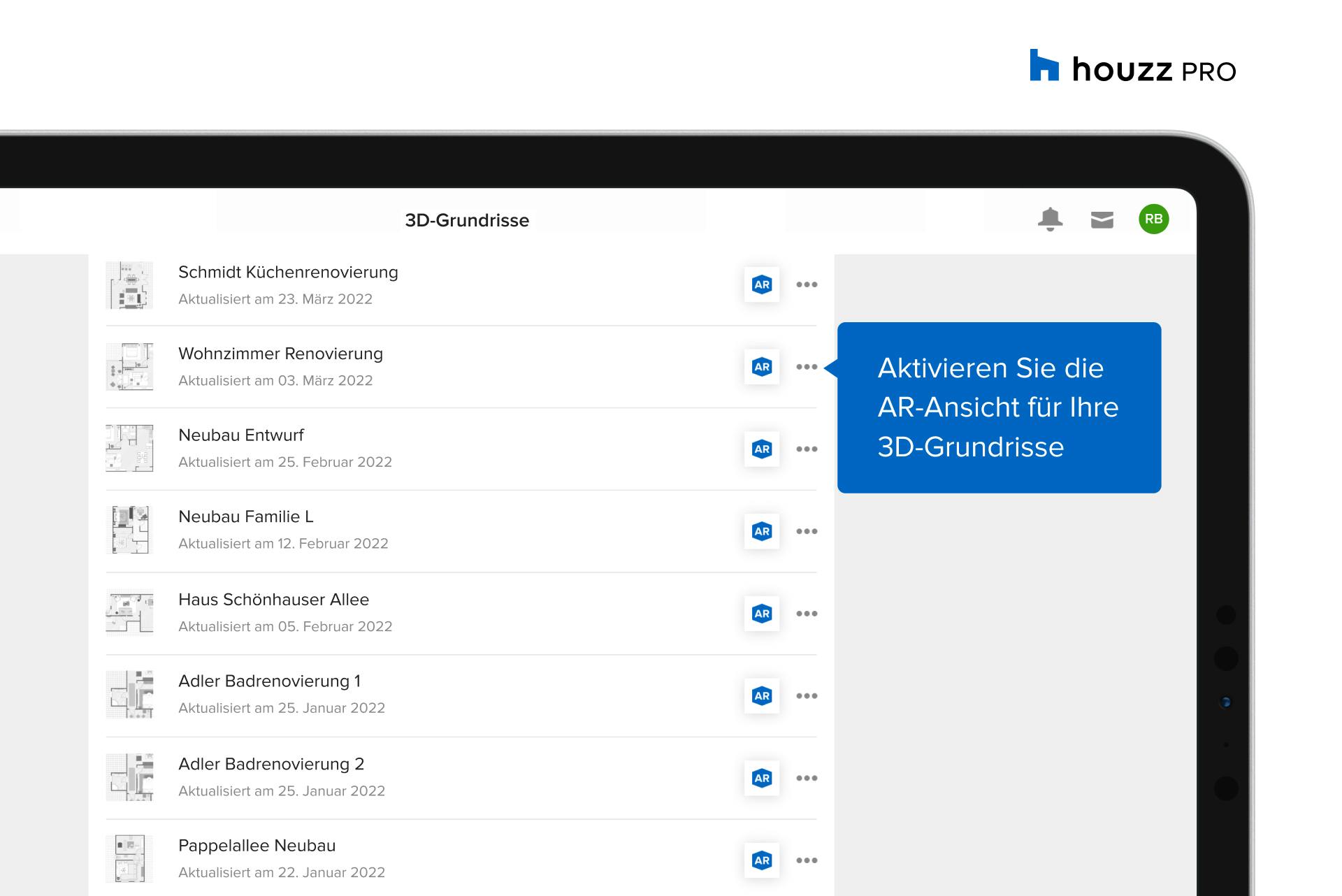This screenshot has height=896, width=1342.
Task: Open overflow menu for Pappelallee Neubau
Action: coord(807,860)
